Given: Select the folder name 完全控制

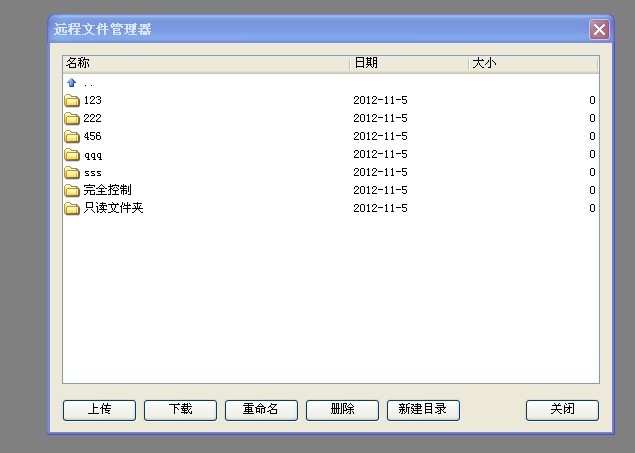Looking at the screenshot, I should click(107, 190).
